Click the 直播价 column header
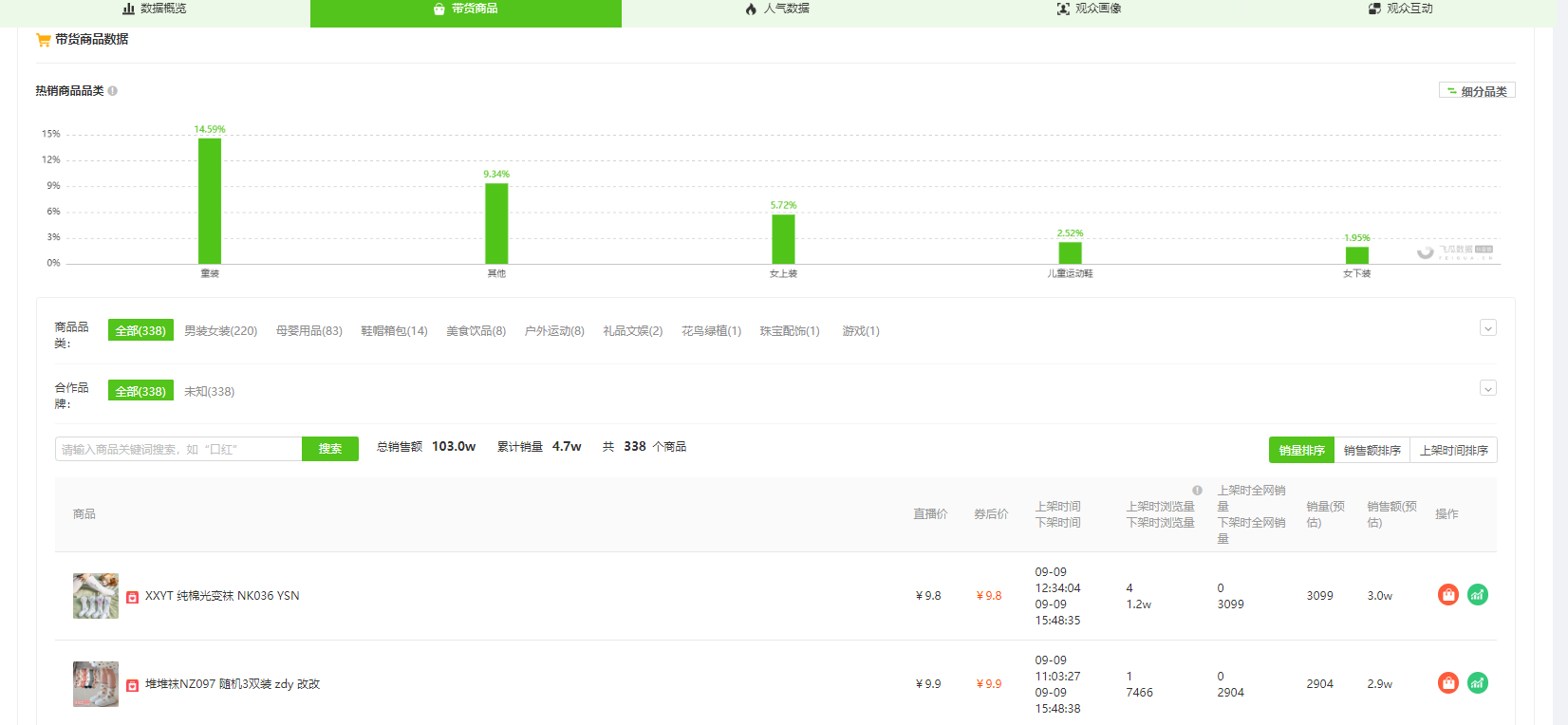 click(930, 514)
